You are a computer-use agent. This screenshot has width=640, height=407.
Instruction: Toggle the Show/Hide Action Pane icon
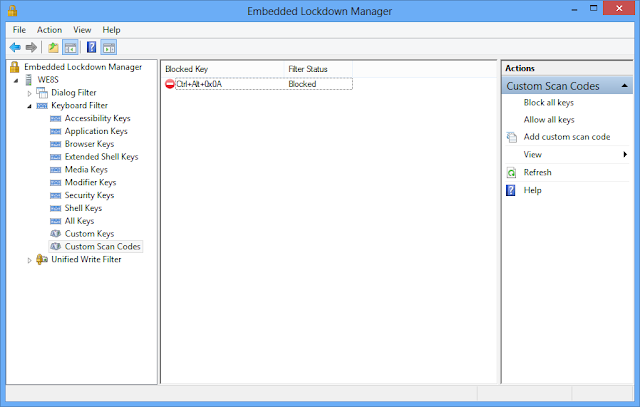point(109,47)
